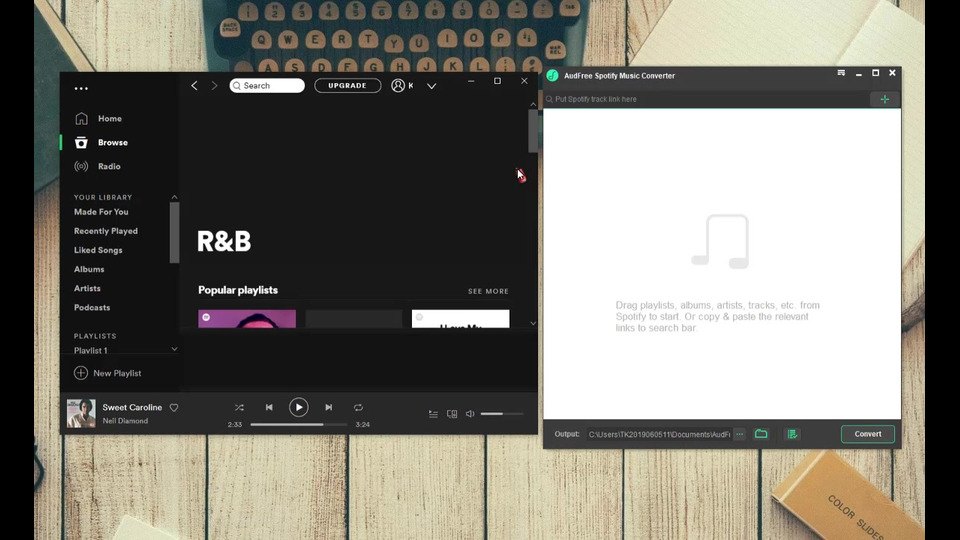Screen dimensions: 960x540
Task: Click the output path field
Action: 659,434
